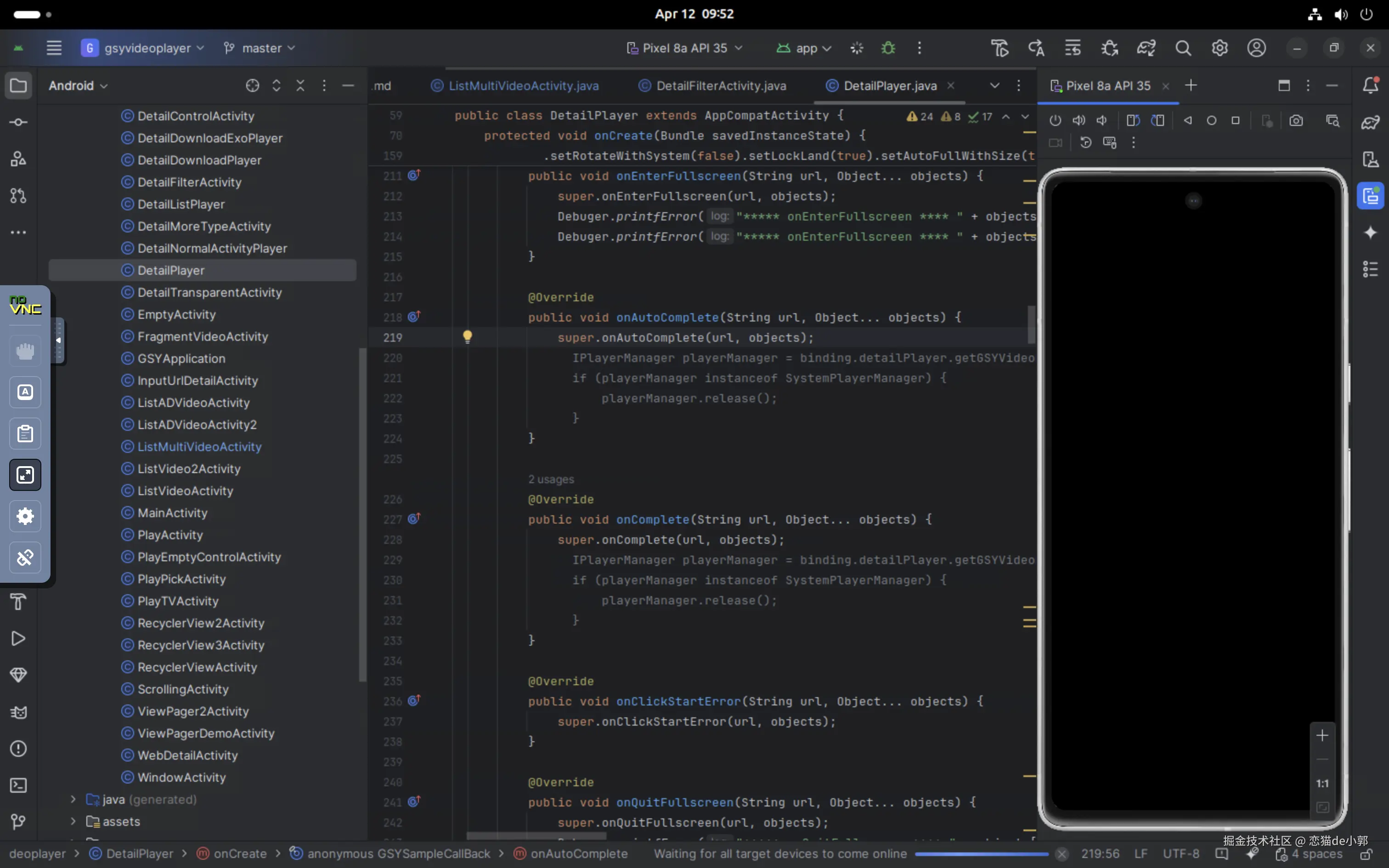This screenshot has height=868, width=1389.
Task: Click the Debug app bug icon
Action: (x=888, y=48)
